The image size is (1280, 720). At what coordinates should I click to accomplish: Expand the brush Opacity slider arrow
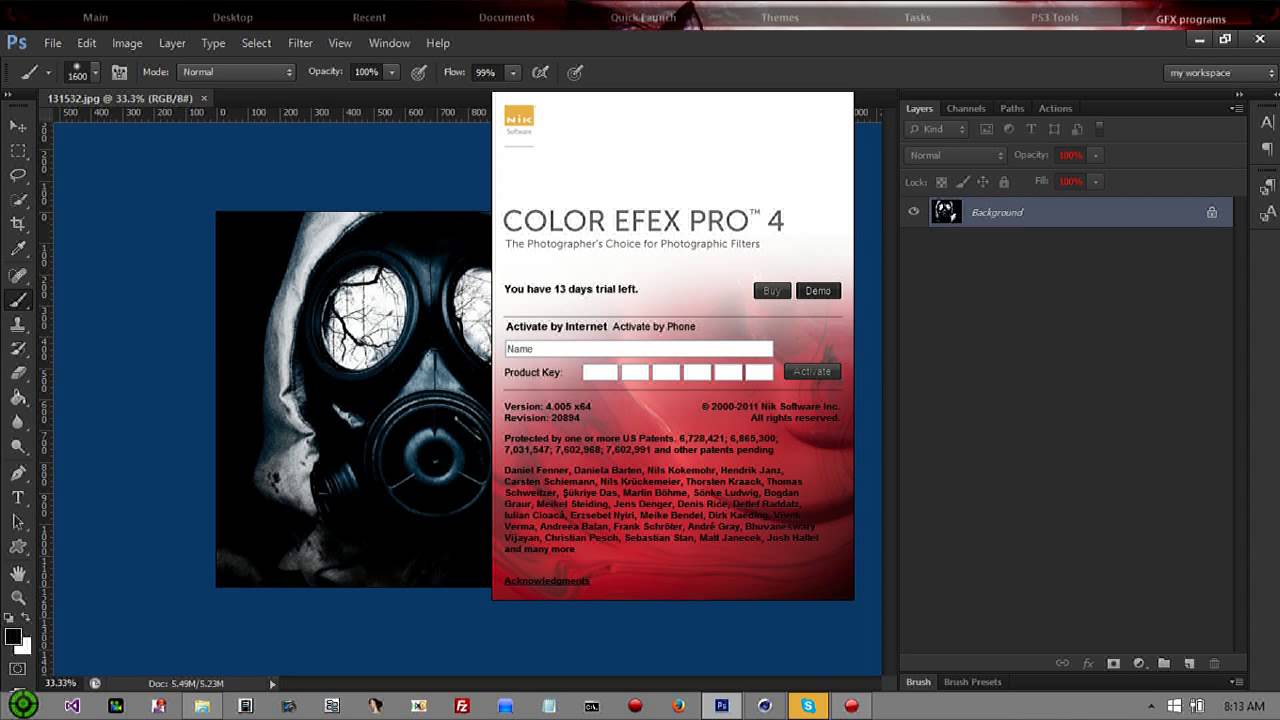392,72
